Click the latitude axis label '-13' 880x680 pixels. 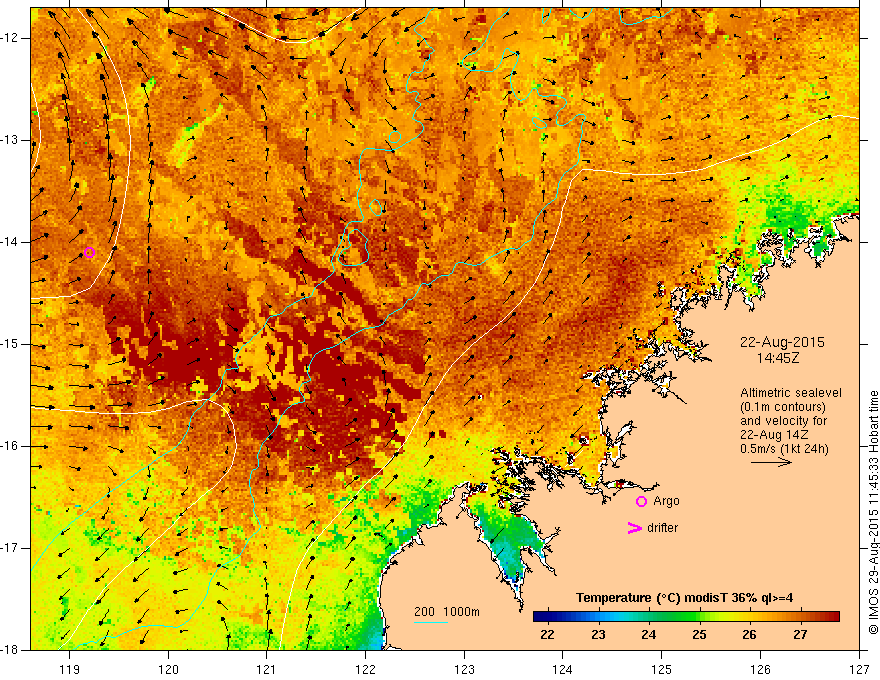tap(10, 140)
